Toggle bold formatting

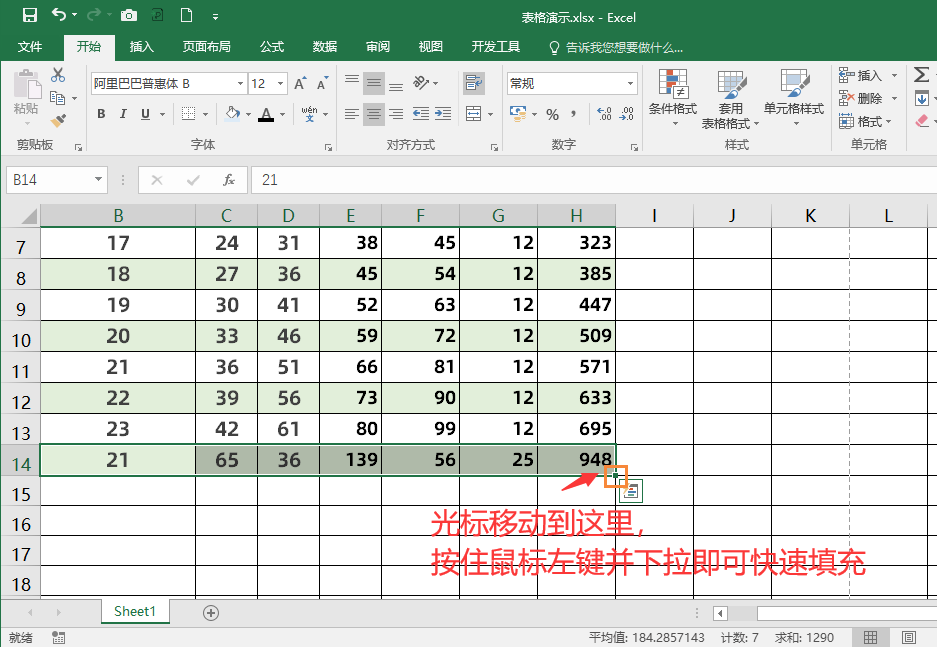(101, 114)
